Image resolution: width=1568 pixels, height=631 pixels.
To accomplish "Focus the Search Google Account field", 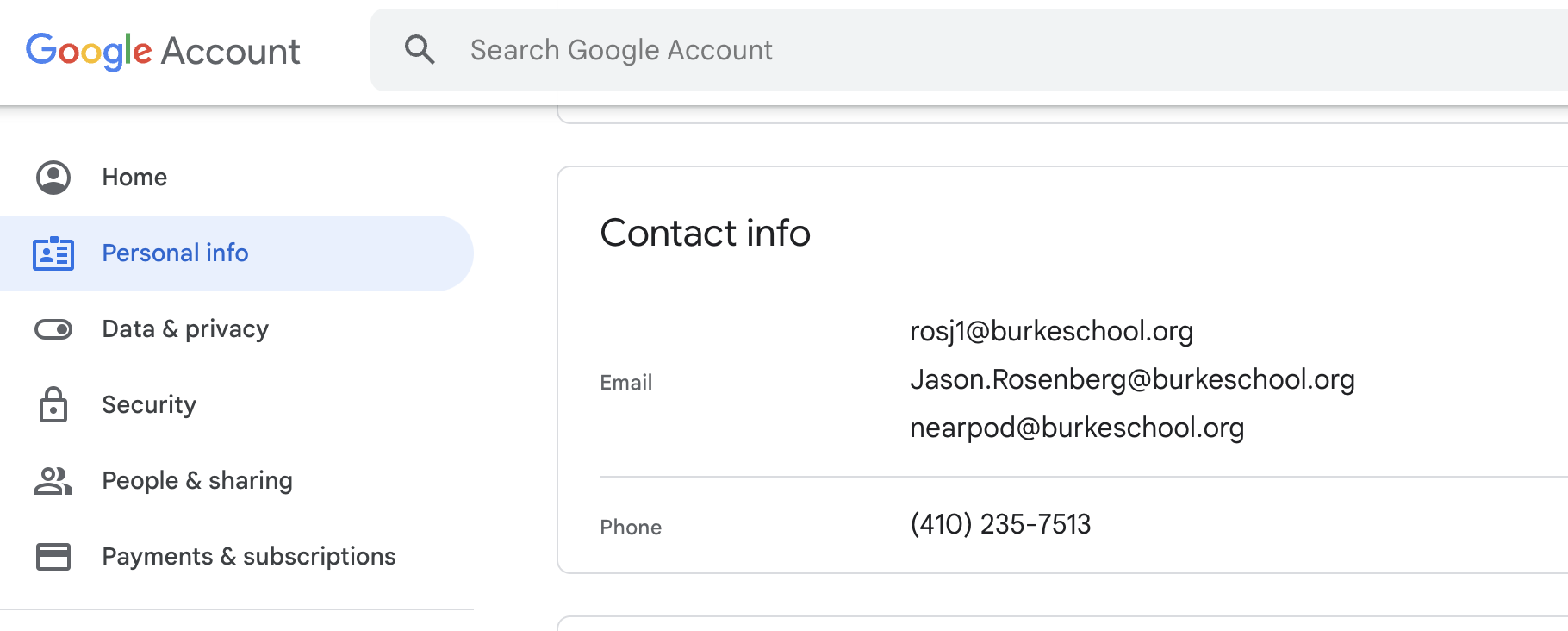I will pyautogui.click(x=969, y=50).
